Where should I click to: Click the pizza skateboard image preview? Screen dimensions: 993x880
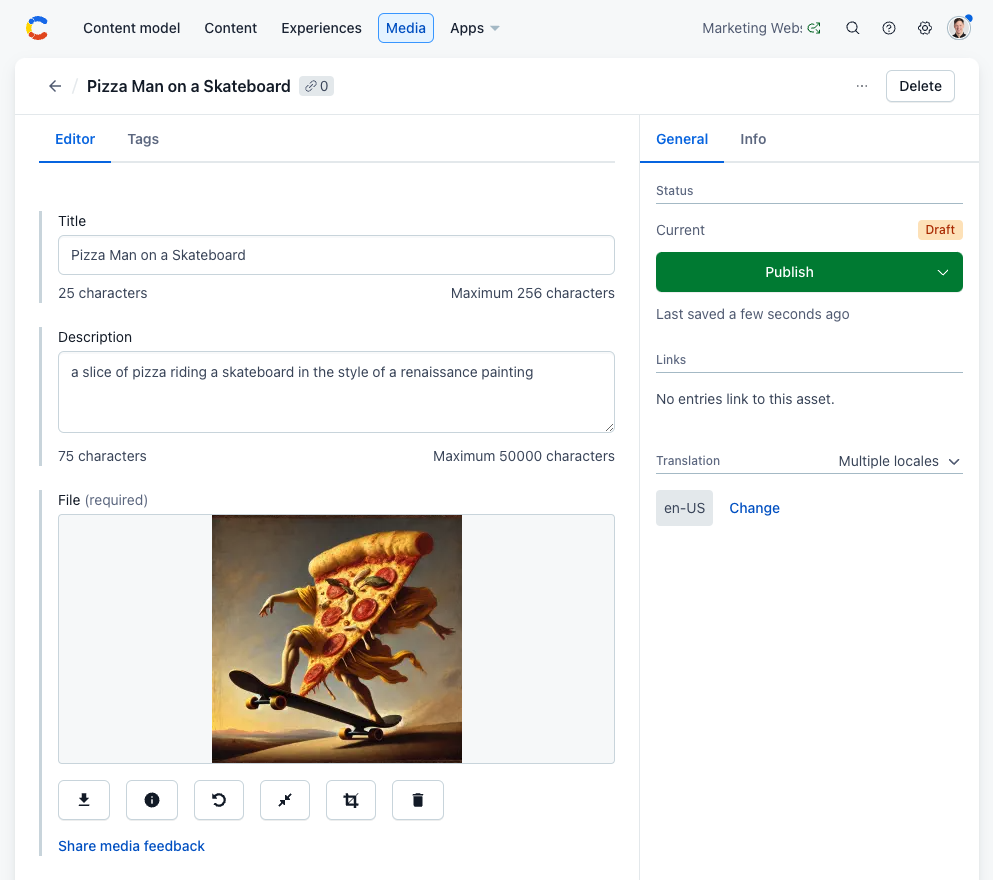point(337,639)
